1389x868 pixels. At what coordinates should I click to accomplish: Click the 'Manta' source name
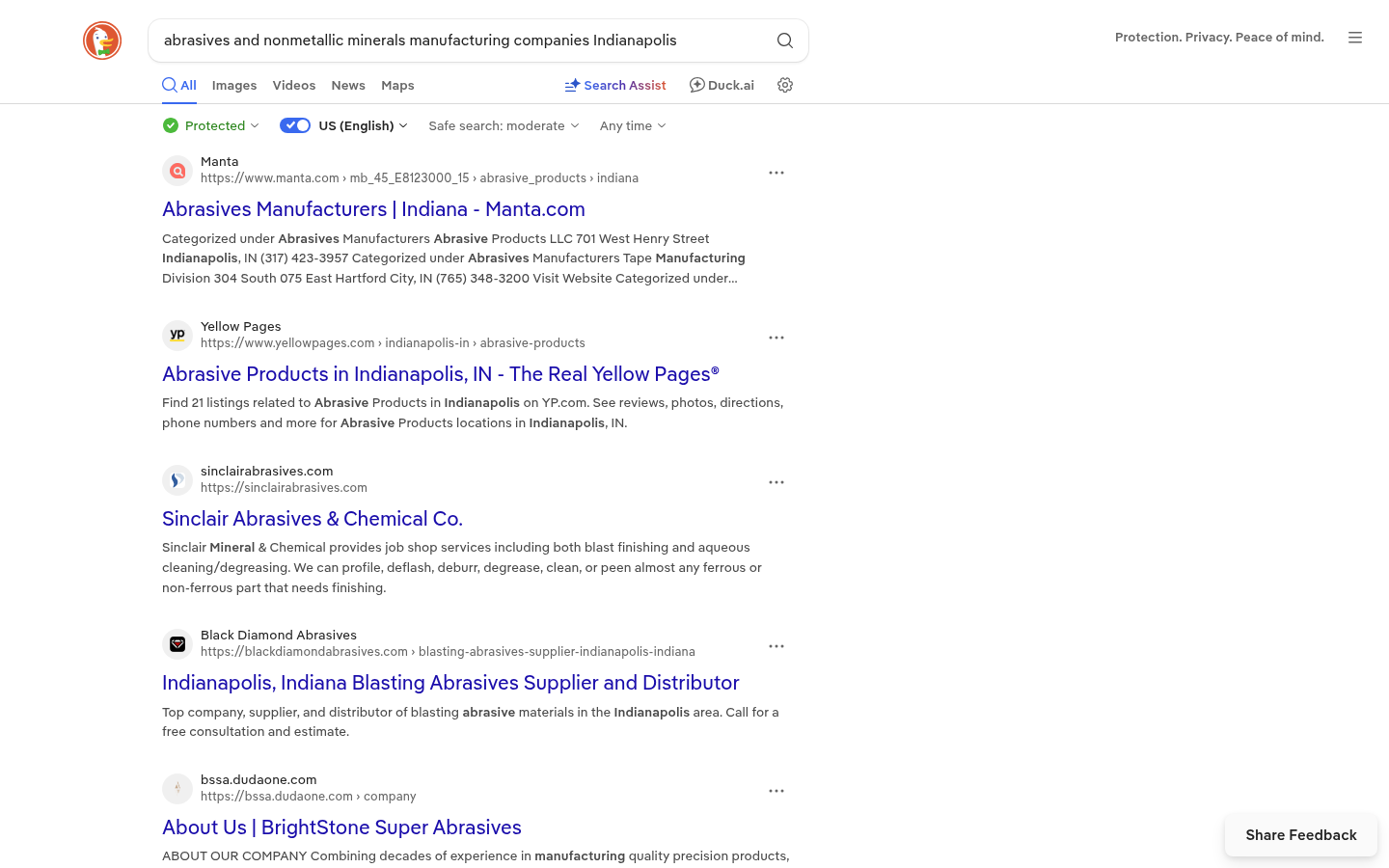[x=220, y=162]
